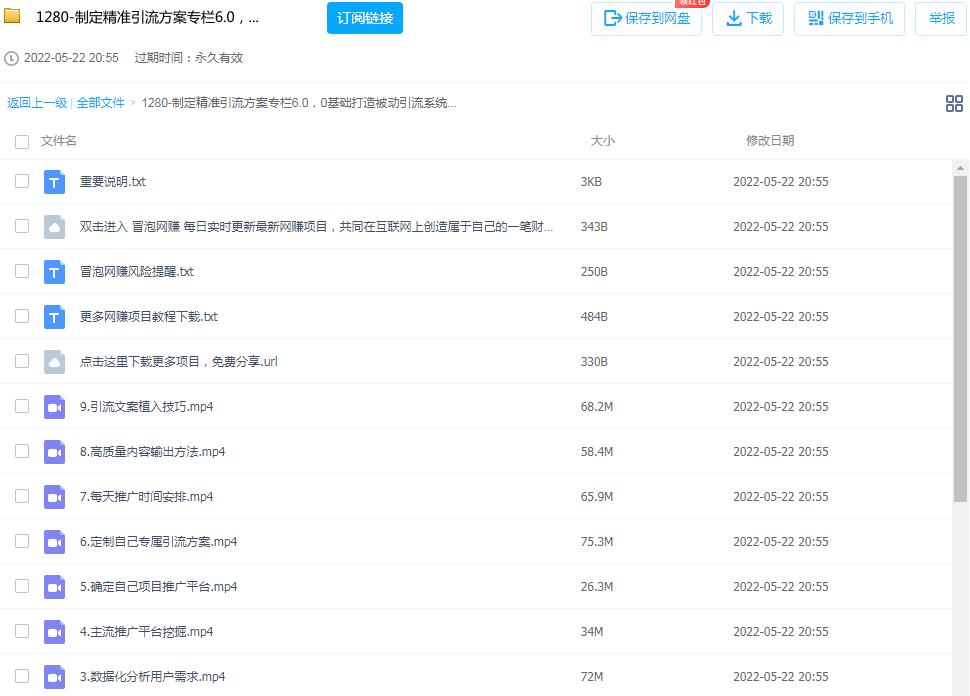The image size is (970, 696).
Task: Click video icon of 3.数据化分析用户需求.mp4
Action: (54, 677)
